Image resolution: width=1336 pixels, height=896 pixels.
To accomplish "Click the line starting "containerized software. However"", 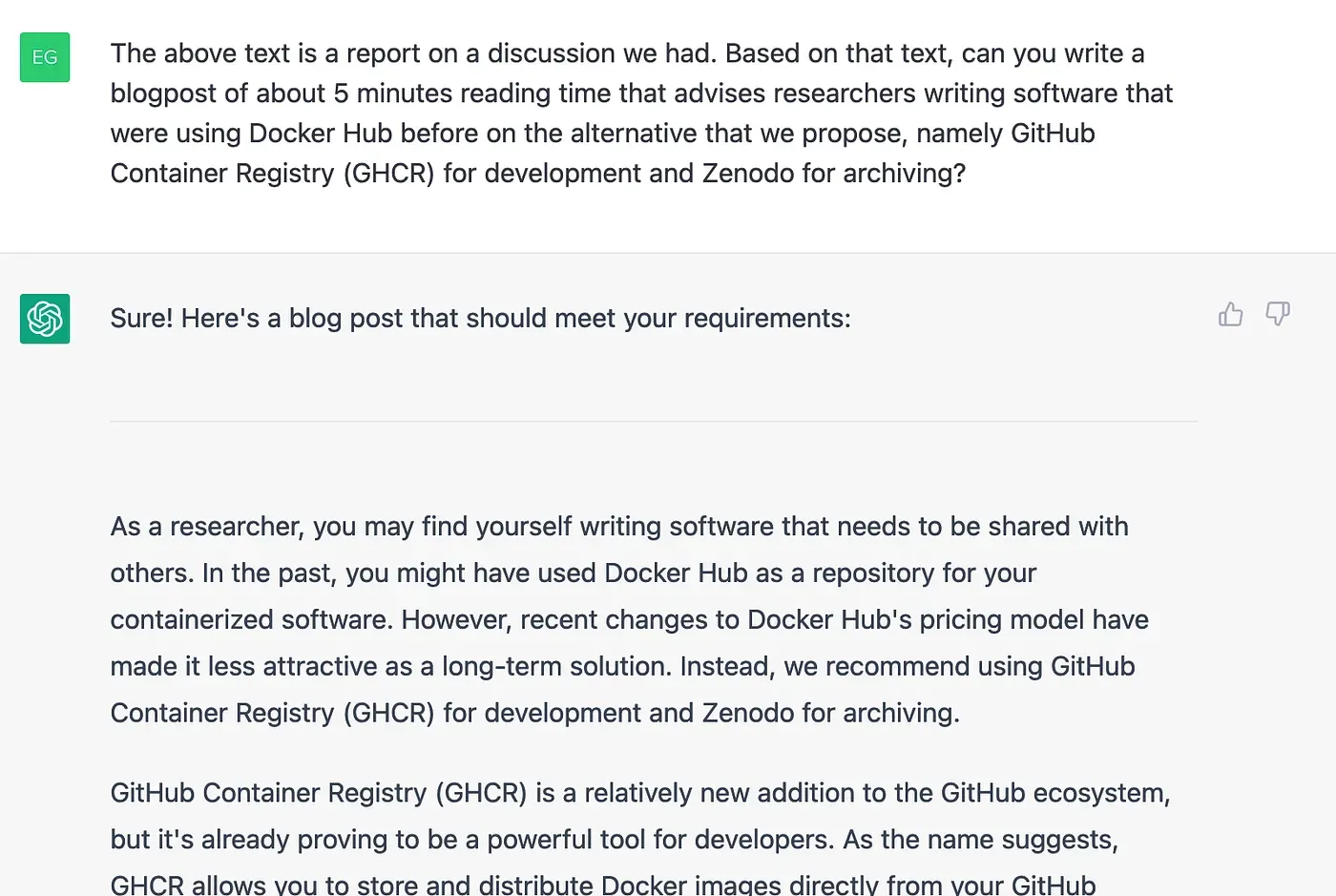I will [630, 620].
